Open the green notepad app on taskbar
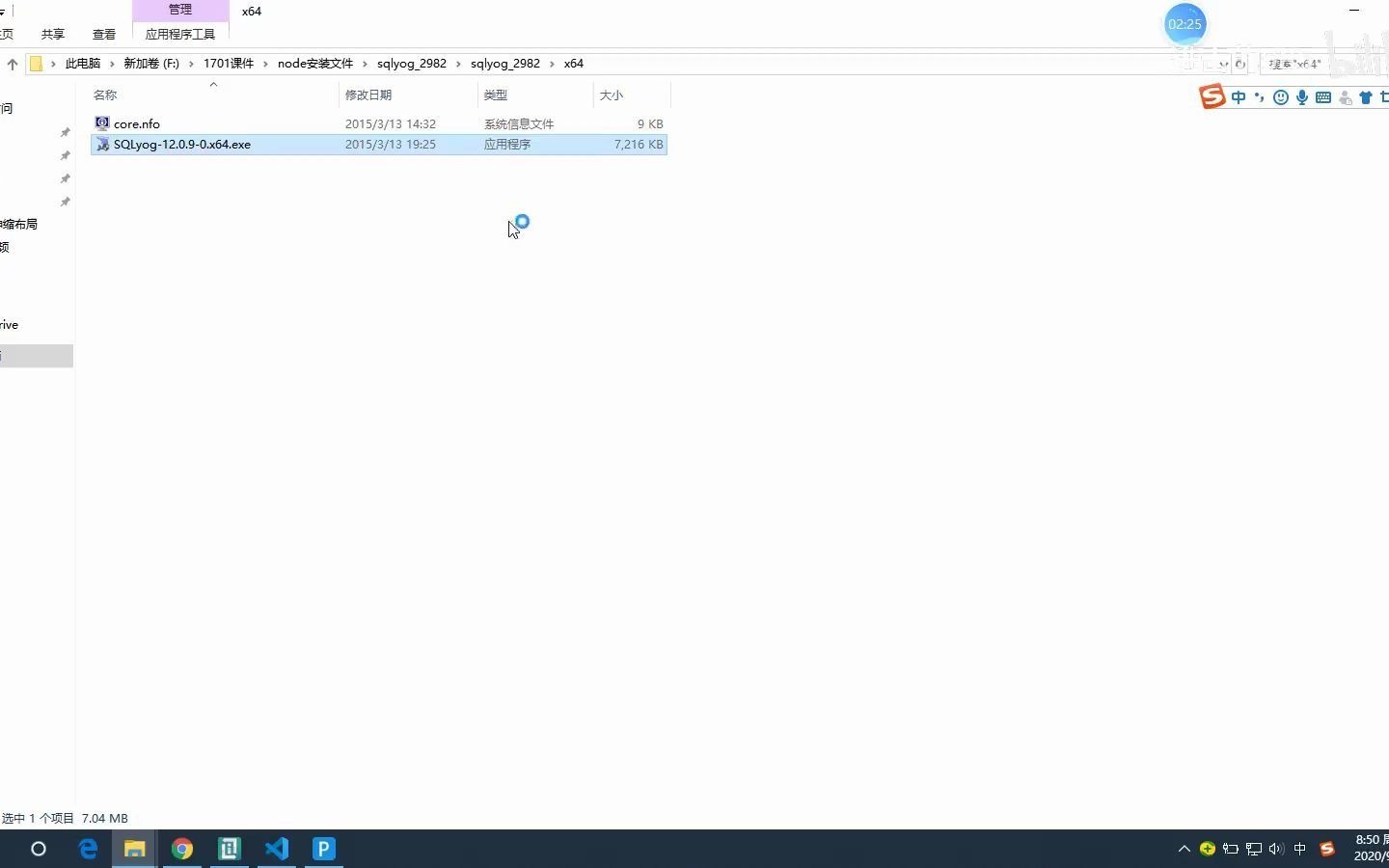Viewport: 1389px width, 868px height. (x=229, y=849)
